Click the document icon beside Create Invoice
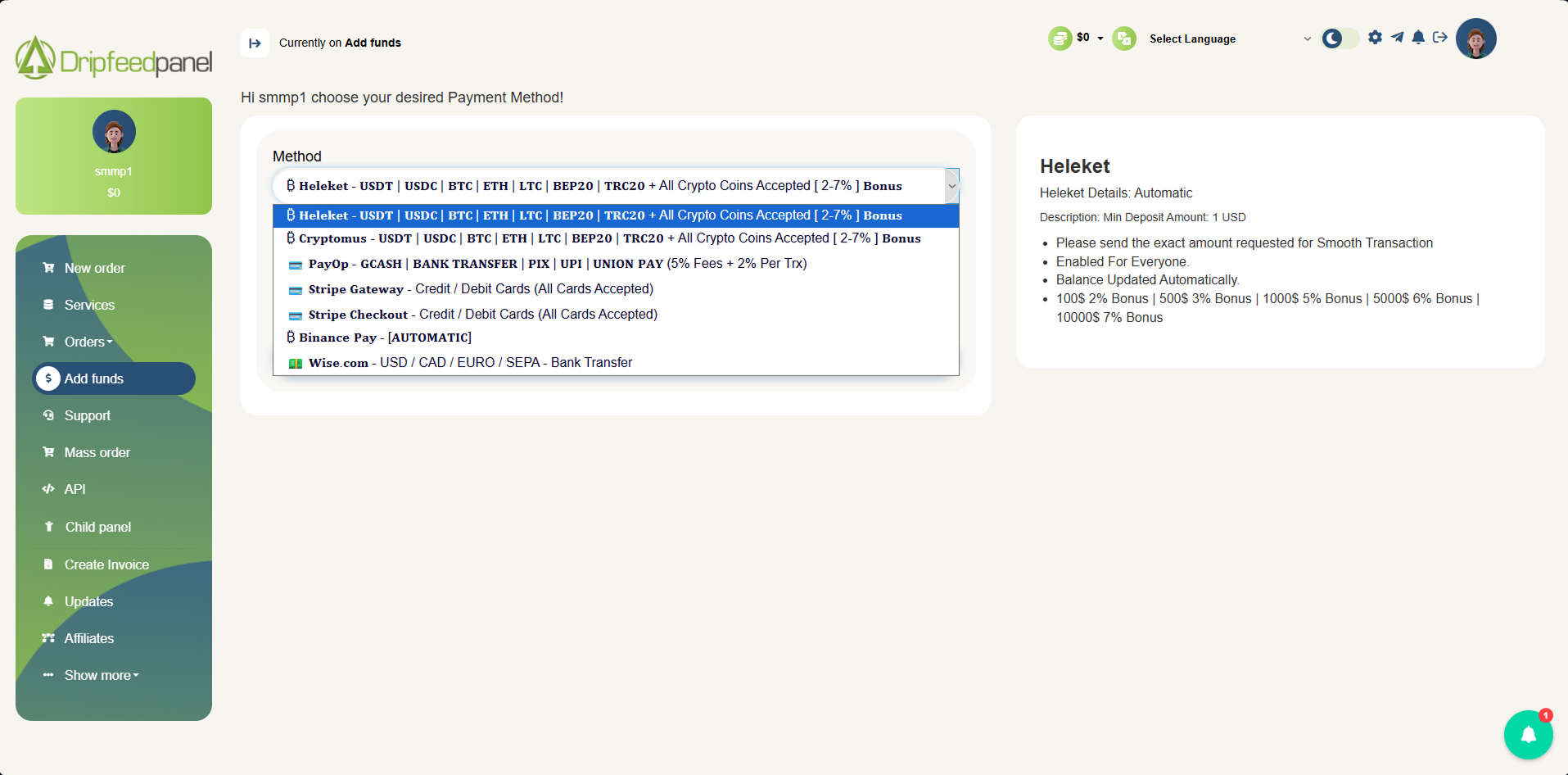The image size is (1568, 775). coord(48,564)
